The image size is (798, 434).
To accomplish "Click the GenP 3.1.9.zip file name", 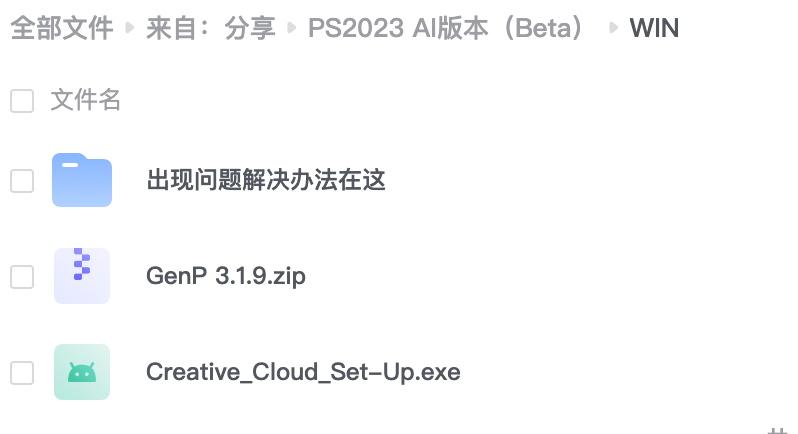I will pos(226,277).
